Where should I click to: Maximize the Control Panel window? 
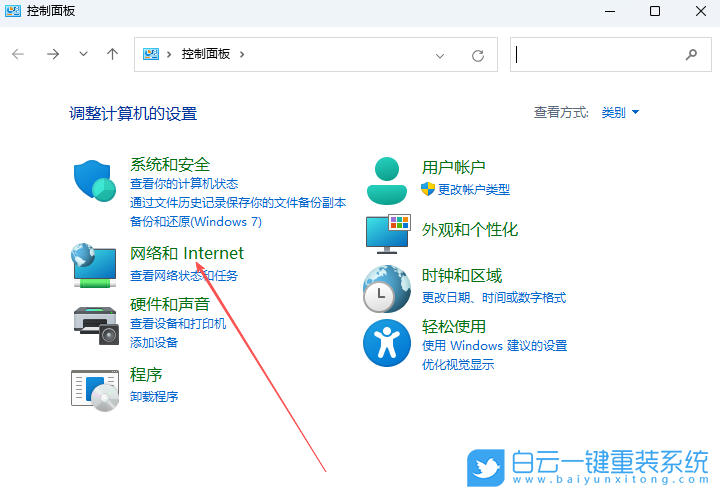[655, 11]
